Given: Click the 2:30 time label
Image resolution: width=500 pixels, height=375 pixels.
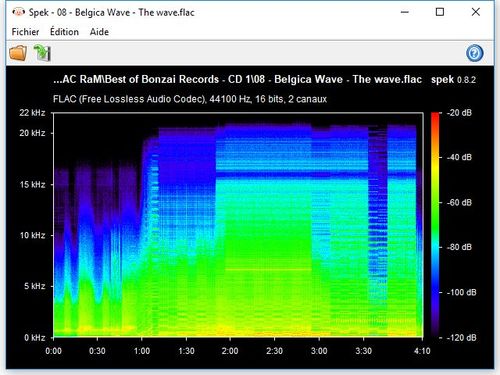Looking at the screenshot, I should click(274, 351).
